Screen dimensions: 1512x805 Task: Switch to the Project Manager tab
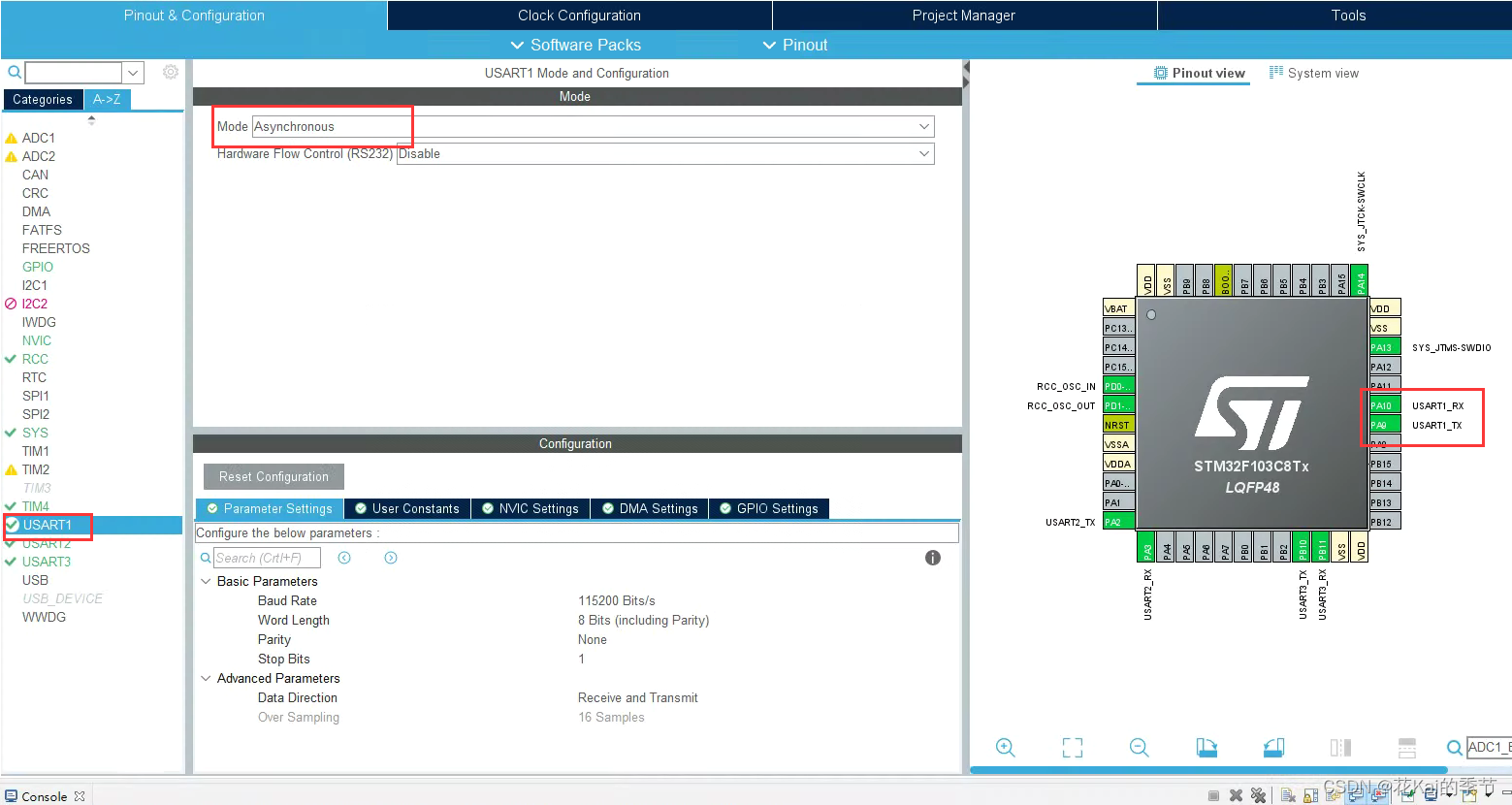click(x=964, y=16)
